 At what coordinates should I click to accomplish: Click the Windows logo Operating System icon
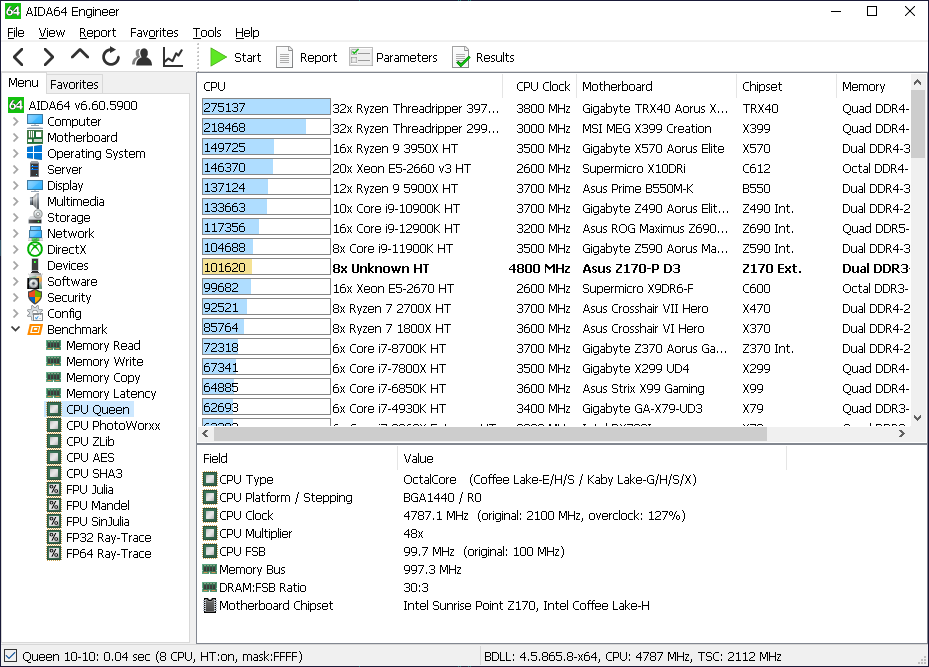35,153
